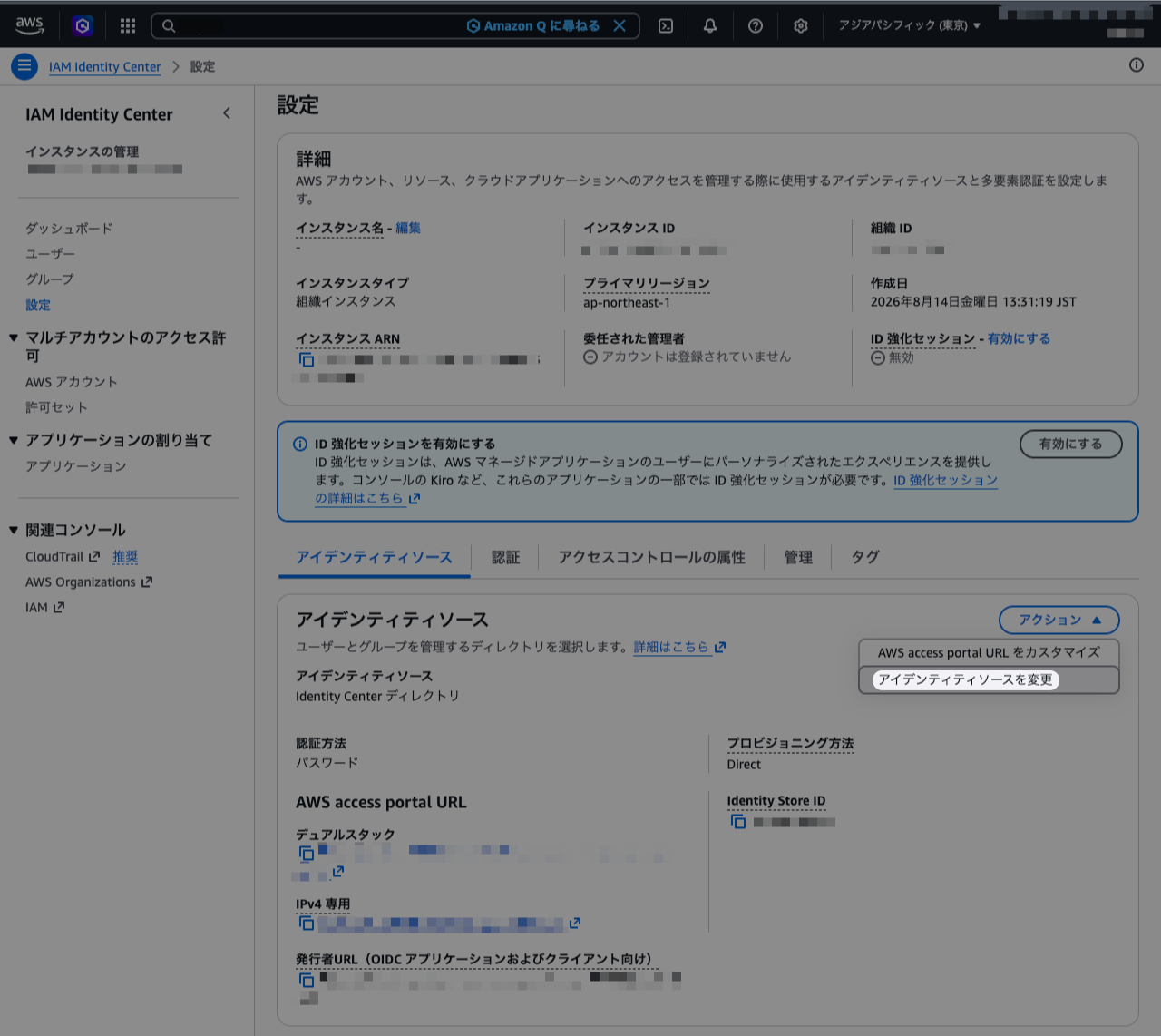Open アプリケーション in the sidebar
This screenshot has width=1161, height=1036.
click(x=76, y=466)
